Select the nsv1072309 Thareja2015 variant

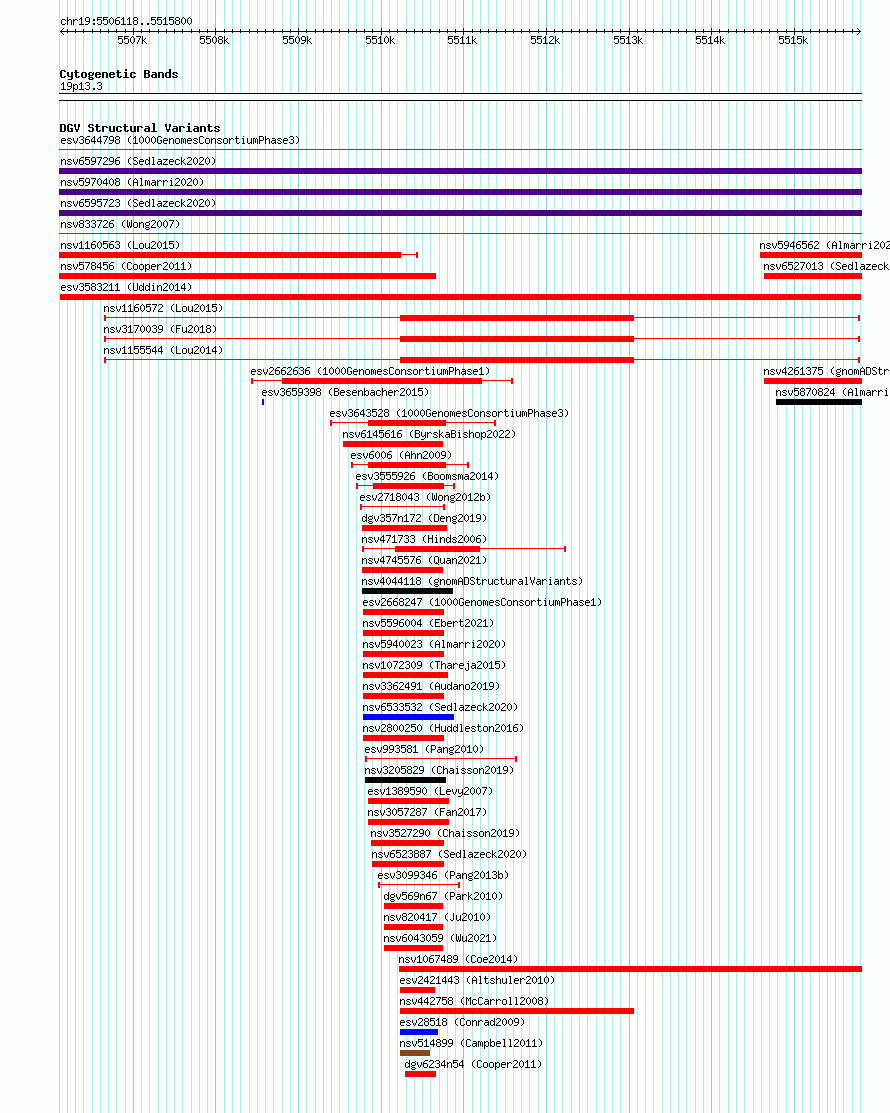434,665
